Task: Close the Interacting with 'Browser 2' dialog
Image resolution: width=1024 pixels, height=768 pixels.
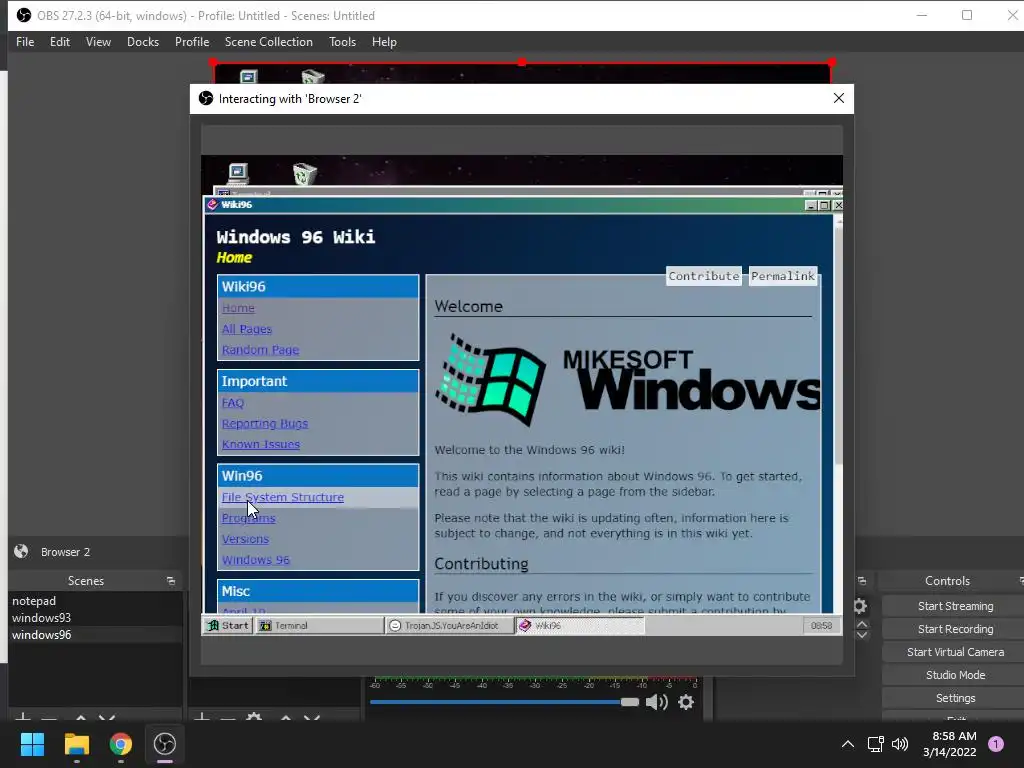Action: tap(839, 98)
